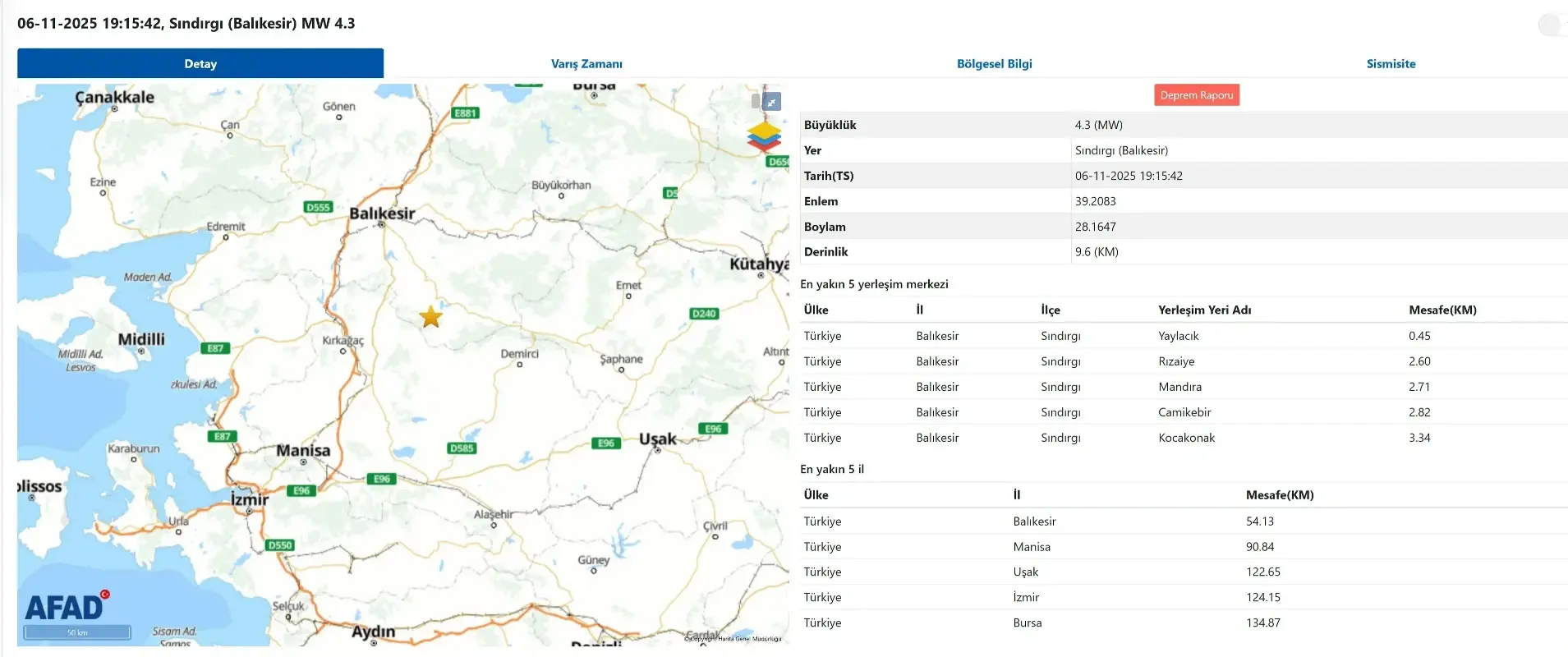Open the Bölgesel Bilgi tab
1568x657 pixels.
994,64
